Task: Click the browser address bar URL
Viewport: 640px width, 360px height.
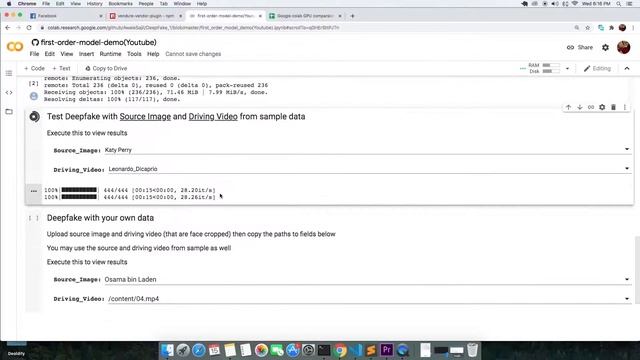Action: click(193, 28)
